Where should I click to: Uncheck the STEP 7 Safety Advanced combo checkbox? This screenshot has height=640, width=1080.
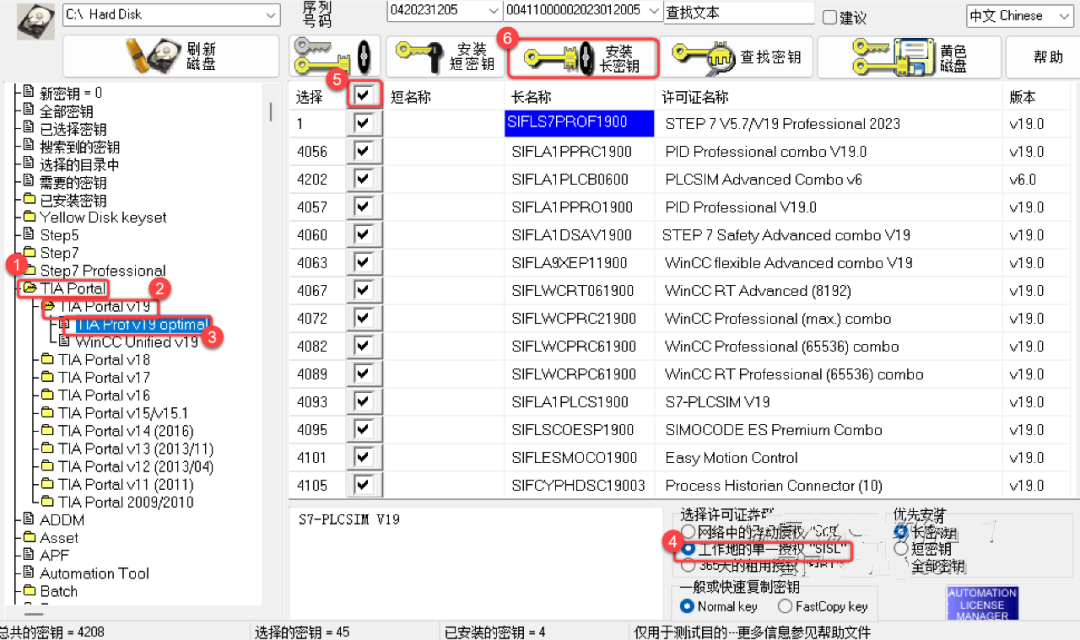[364, 235]
